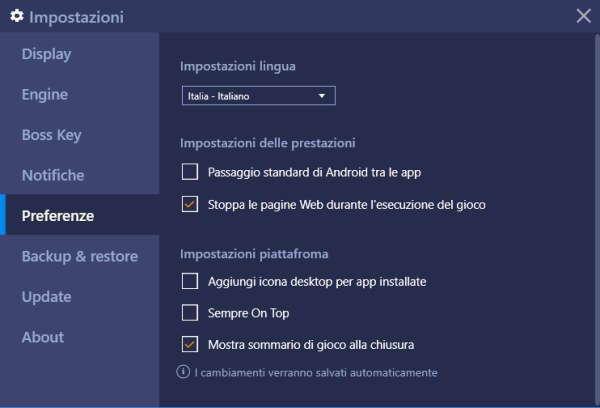
Task: Click the info icon near auto-save note
Action: [184, 372]
